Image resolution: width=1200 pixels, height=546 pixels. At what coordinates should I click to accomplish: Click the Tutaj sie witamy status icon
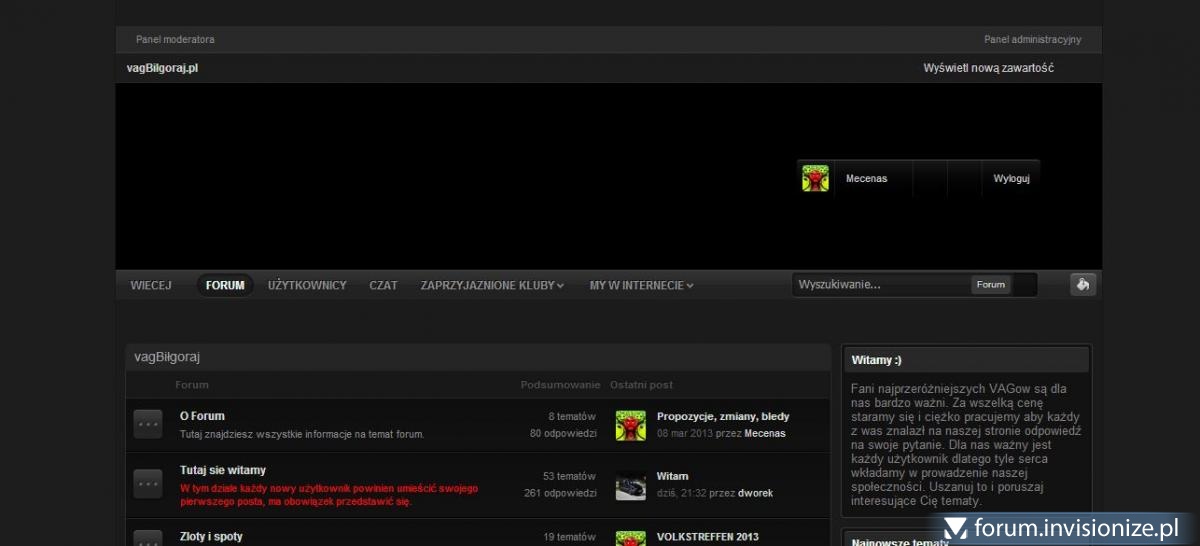(x=148, y=484)
